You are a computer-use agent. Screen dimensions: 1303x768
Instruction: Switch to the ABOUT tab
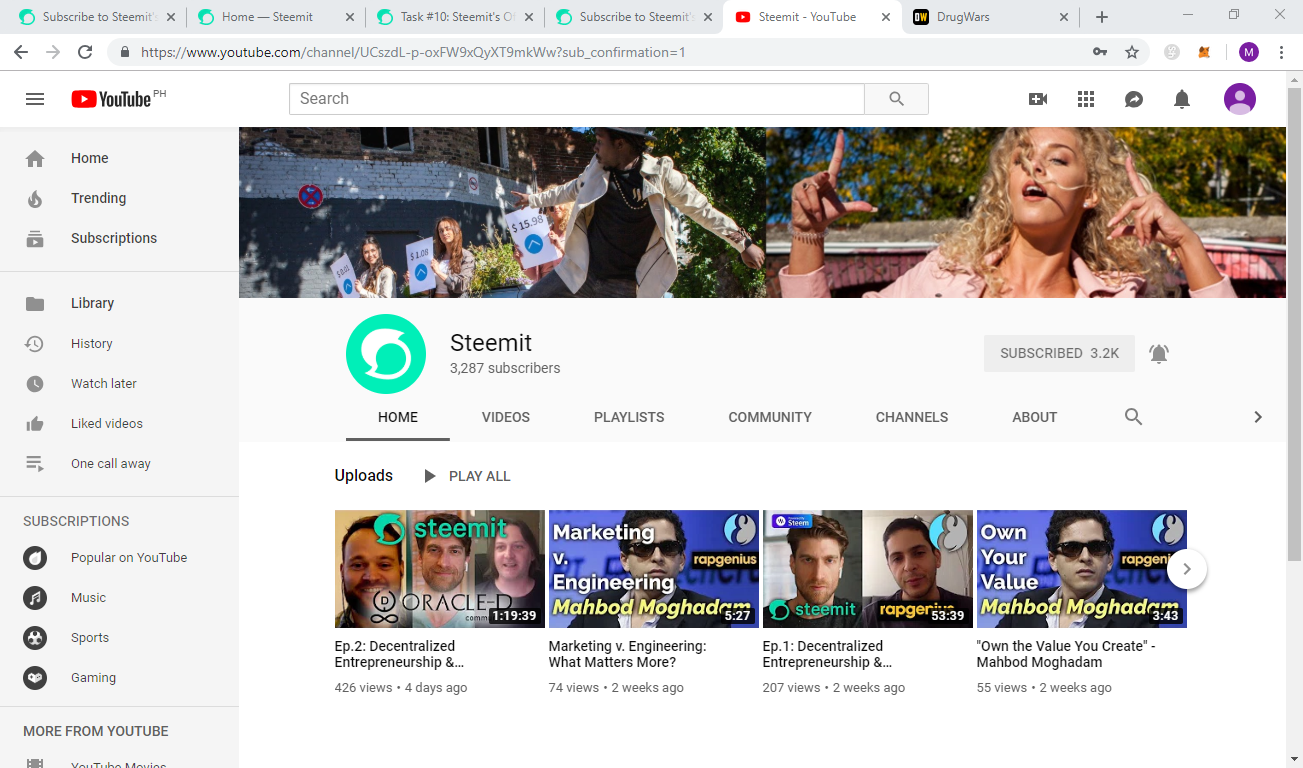[x=1034, y=417]
